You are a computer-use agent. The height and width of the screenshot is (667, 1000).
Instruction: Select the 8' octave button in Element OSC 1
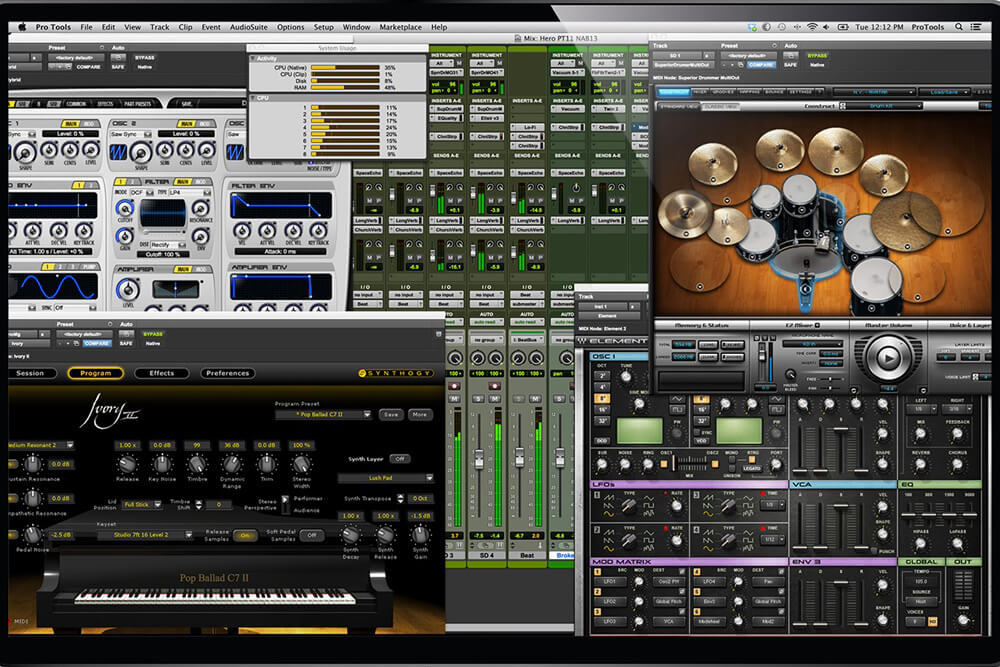[x=602, y=397]
